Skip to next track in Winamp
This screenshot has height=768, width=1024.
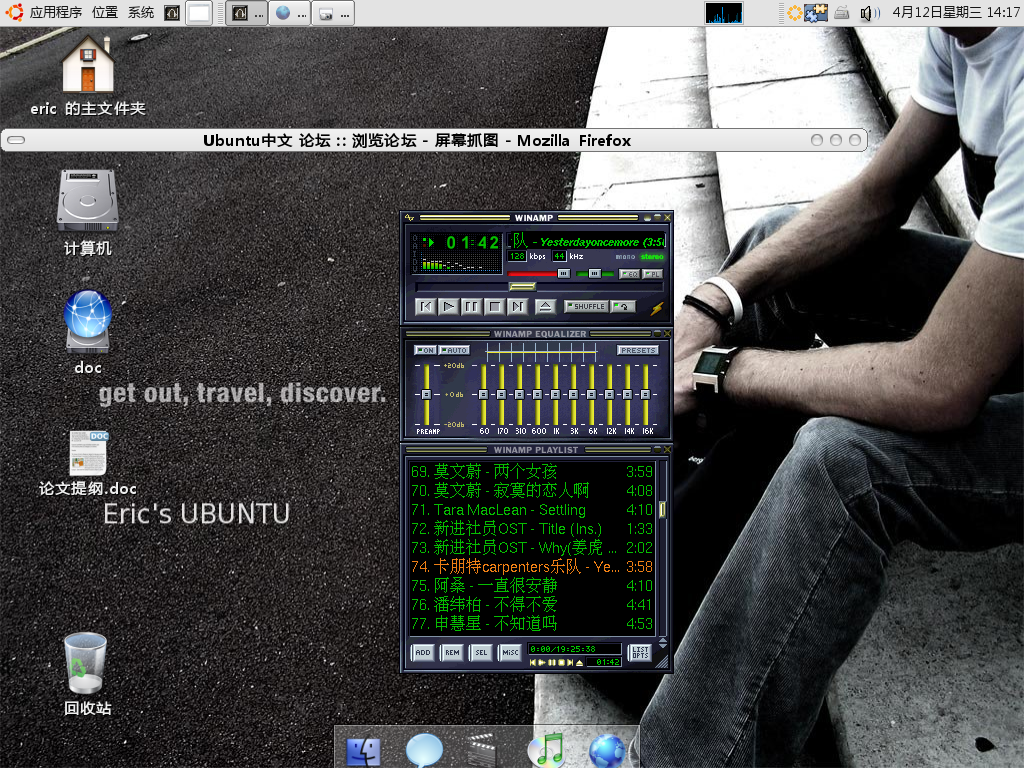click(x=517, y=306)
